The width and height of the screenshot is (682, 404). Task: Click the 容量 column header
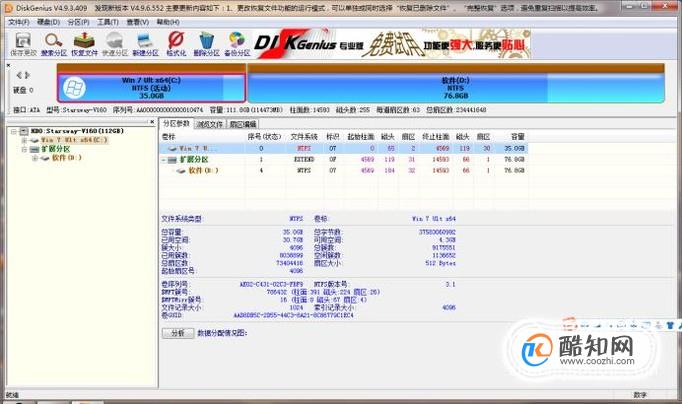coord(518,137)
